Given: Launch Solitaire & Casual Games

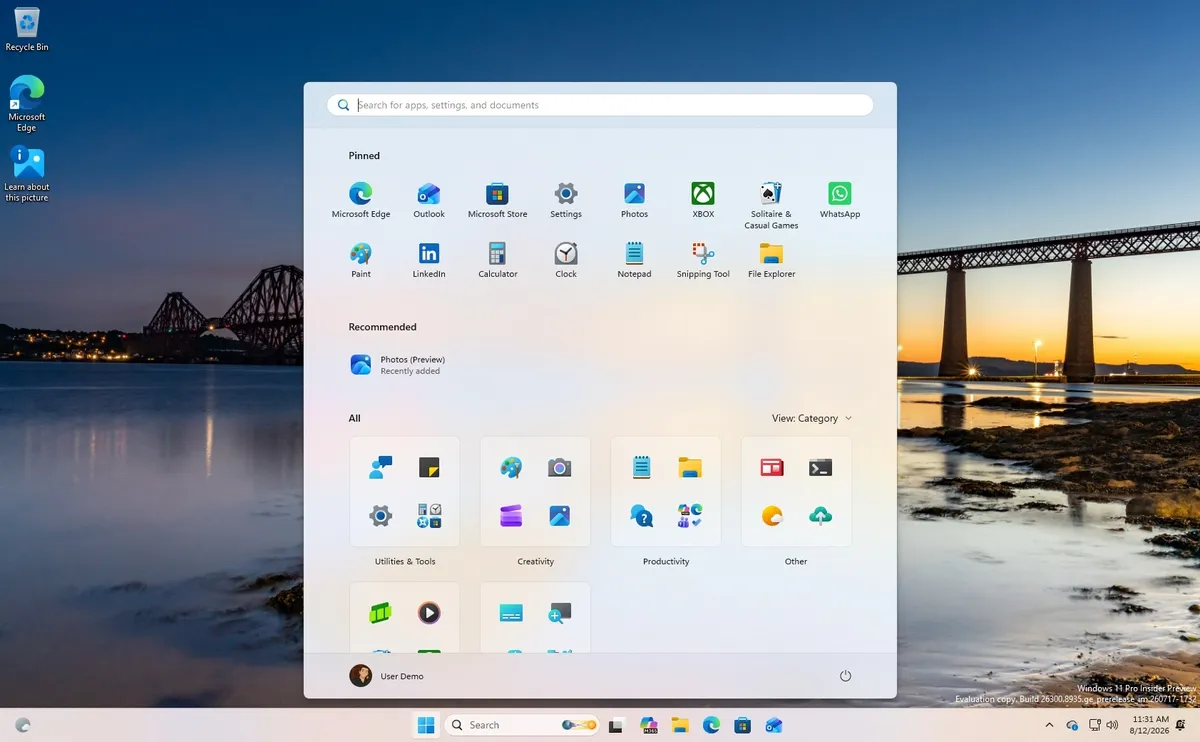Looking at the screenshot, I should 771,205.
